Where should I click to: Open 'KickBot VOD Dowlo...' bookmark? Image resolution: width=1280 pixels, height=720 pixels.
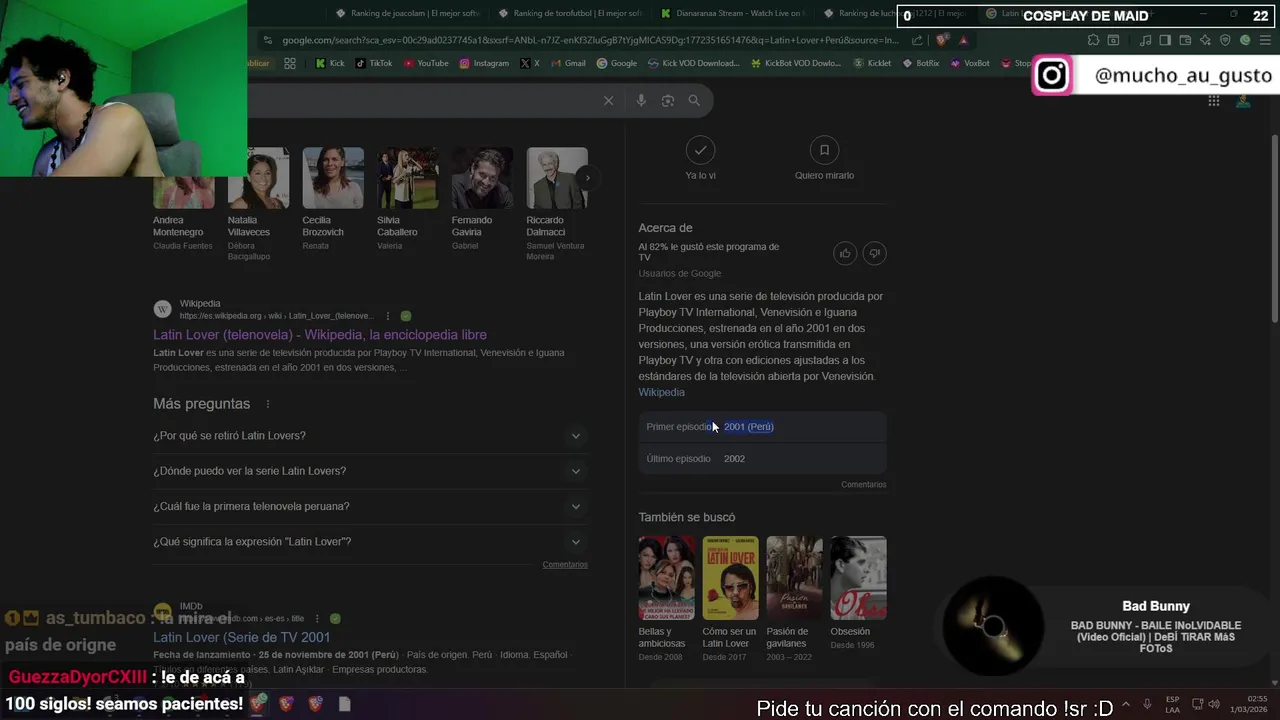(796, 63)
